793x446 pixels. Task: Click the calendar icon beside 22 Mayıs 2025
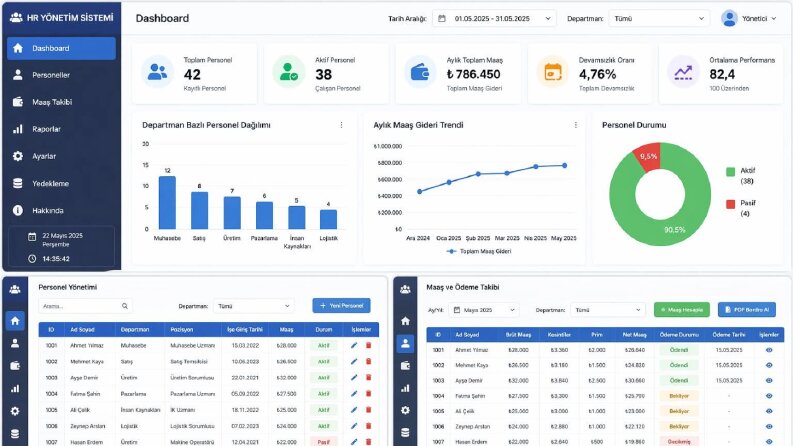pos(32,236)
